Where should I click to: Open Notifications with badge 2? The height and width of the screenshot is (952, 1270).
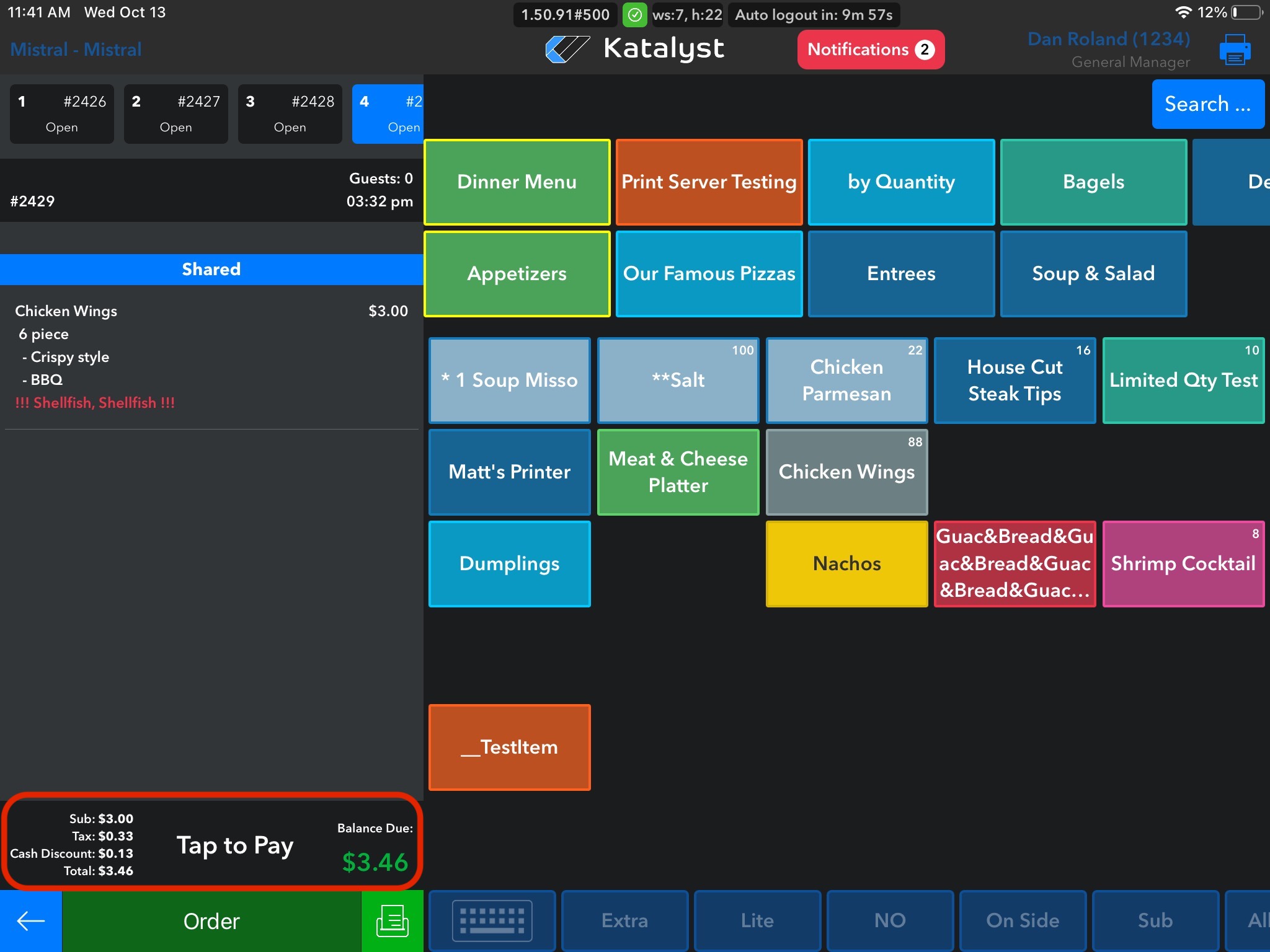click(870, 50)
